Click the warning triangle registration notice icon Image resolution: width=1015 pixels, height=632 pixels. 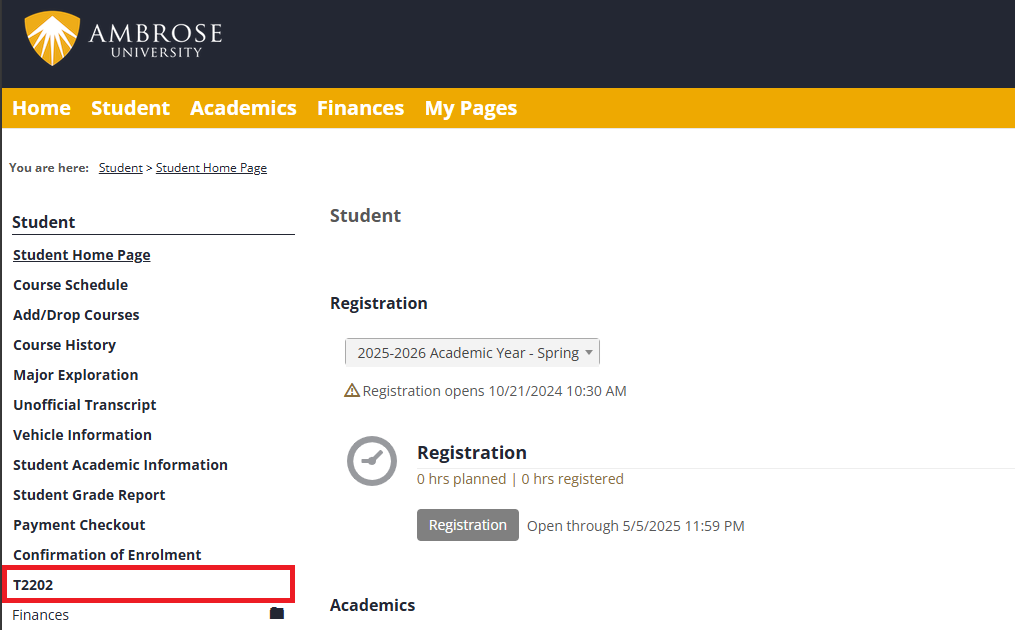[x=351, y=391]
